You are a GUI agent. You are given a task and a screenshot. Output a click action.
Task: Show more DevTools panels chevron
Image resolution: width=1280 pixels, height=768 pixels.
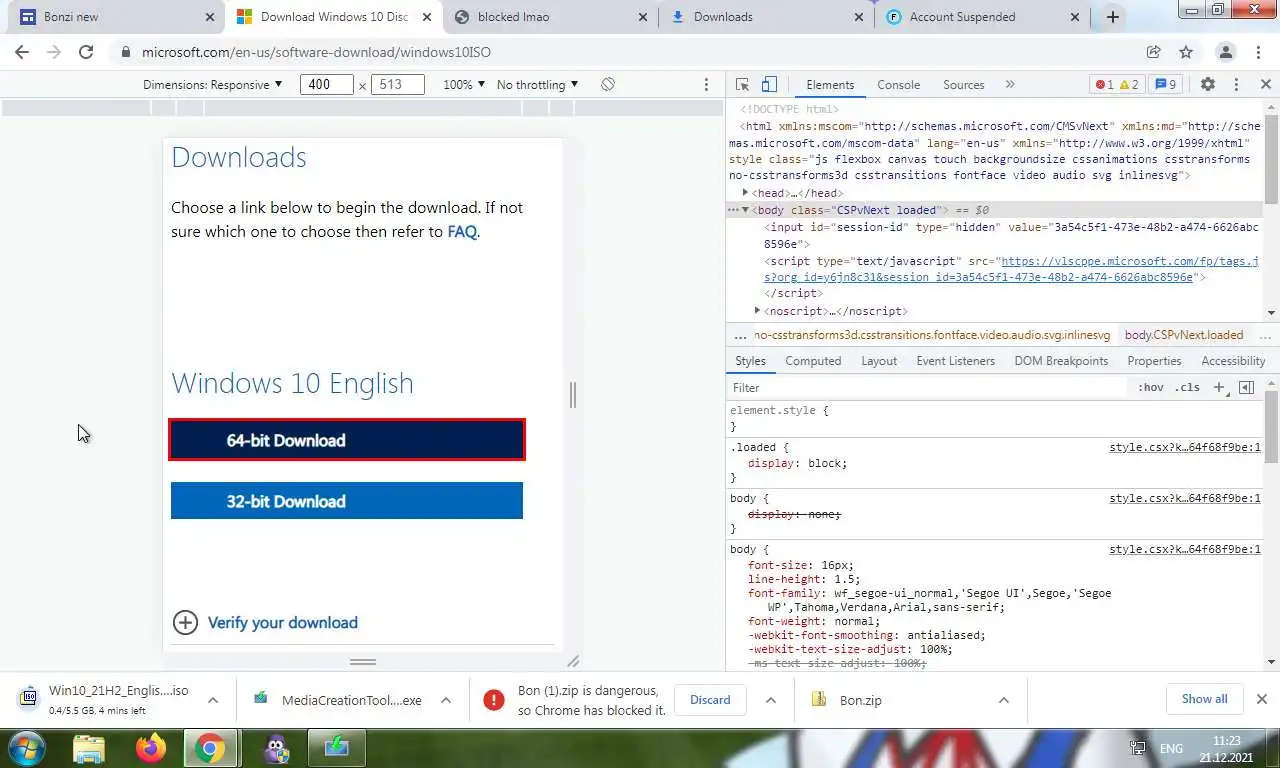coord(1009,85)
